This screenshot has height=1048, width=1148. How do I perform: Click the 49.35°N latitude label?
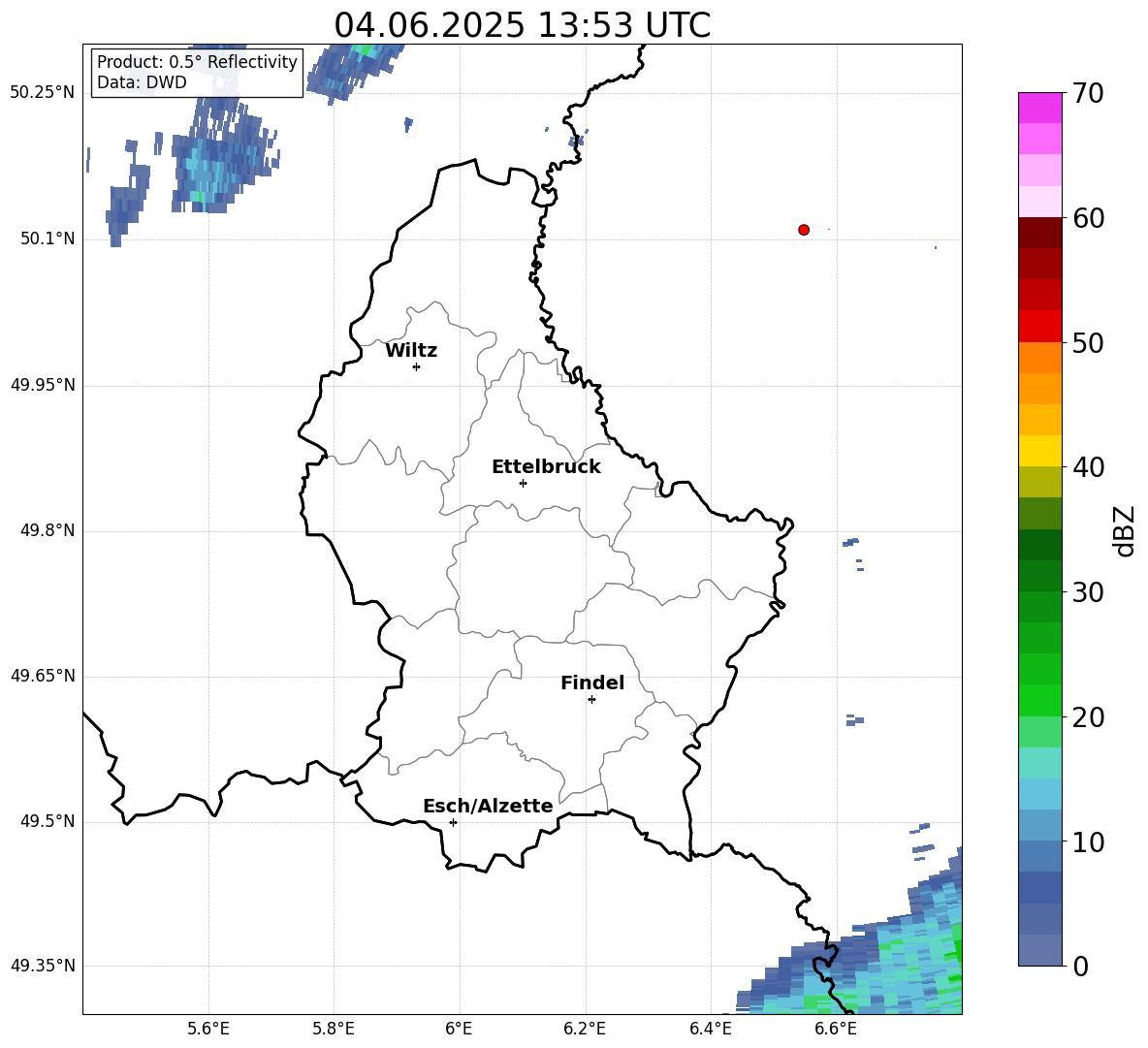tap(43, 966)
